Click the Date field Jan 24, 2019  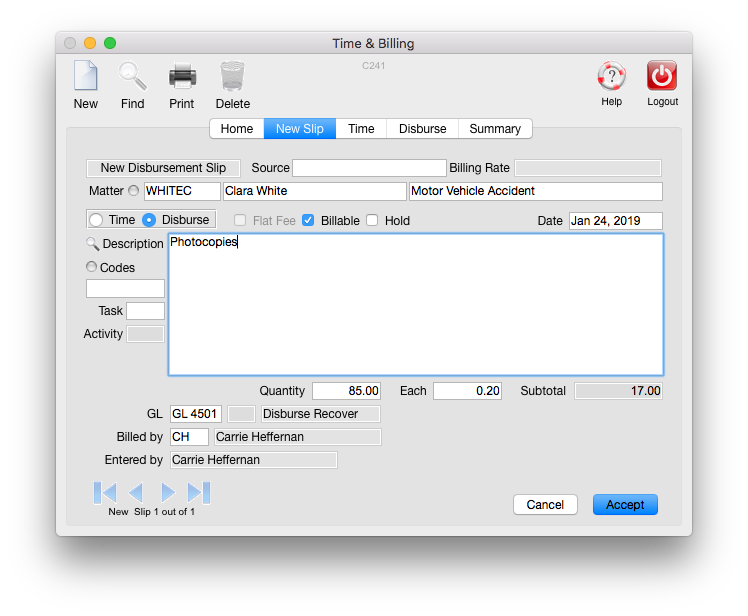pyautogui.click(x=615, y=221)
